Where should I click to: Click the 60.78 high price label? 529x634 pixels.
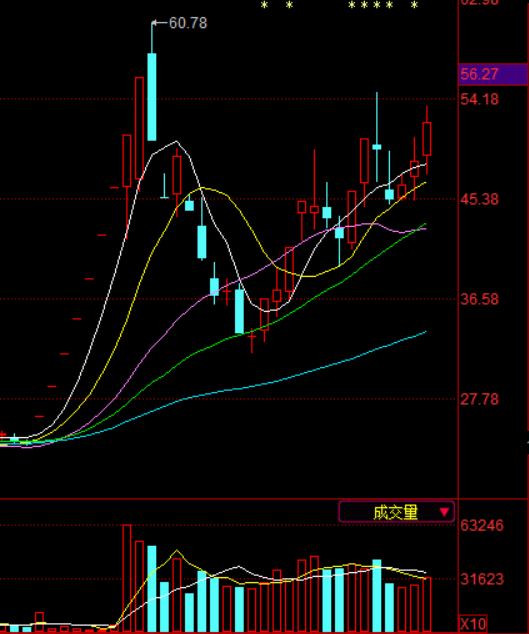(x=188, y=23)
